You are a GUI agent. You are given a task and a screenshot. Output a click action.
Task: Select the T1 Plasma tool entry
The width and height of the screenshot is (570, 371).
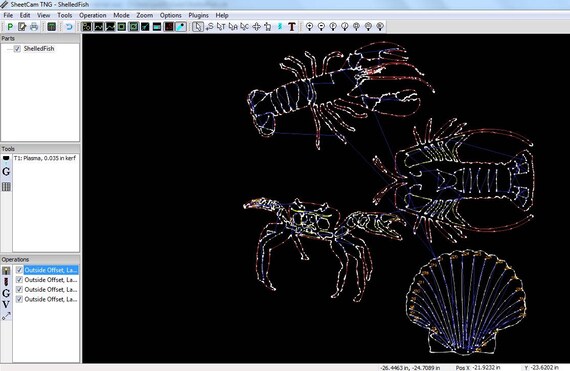[x=45, y=158]
